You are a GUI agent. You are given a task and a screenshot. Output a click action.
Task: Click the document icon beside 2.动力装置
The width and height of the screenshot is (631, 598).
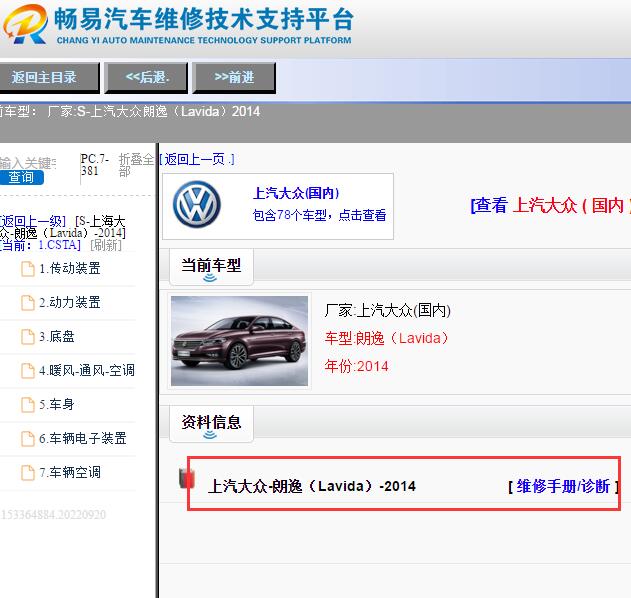pos(28,303)
